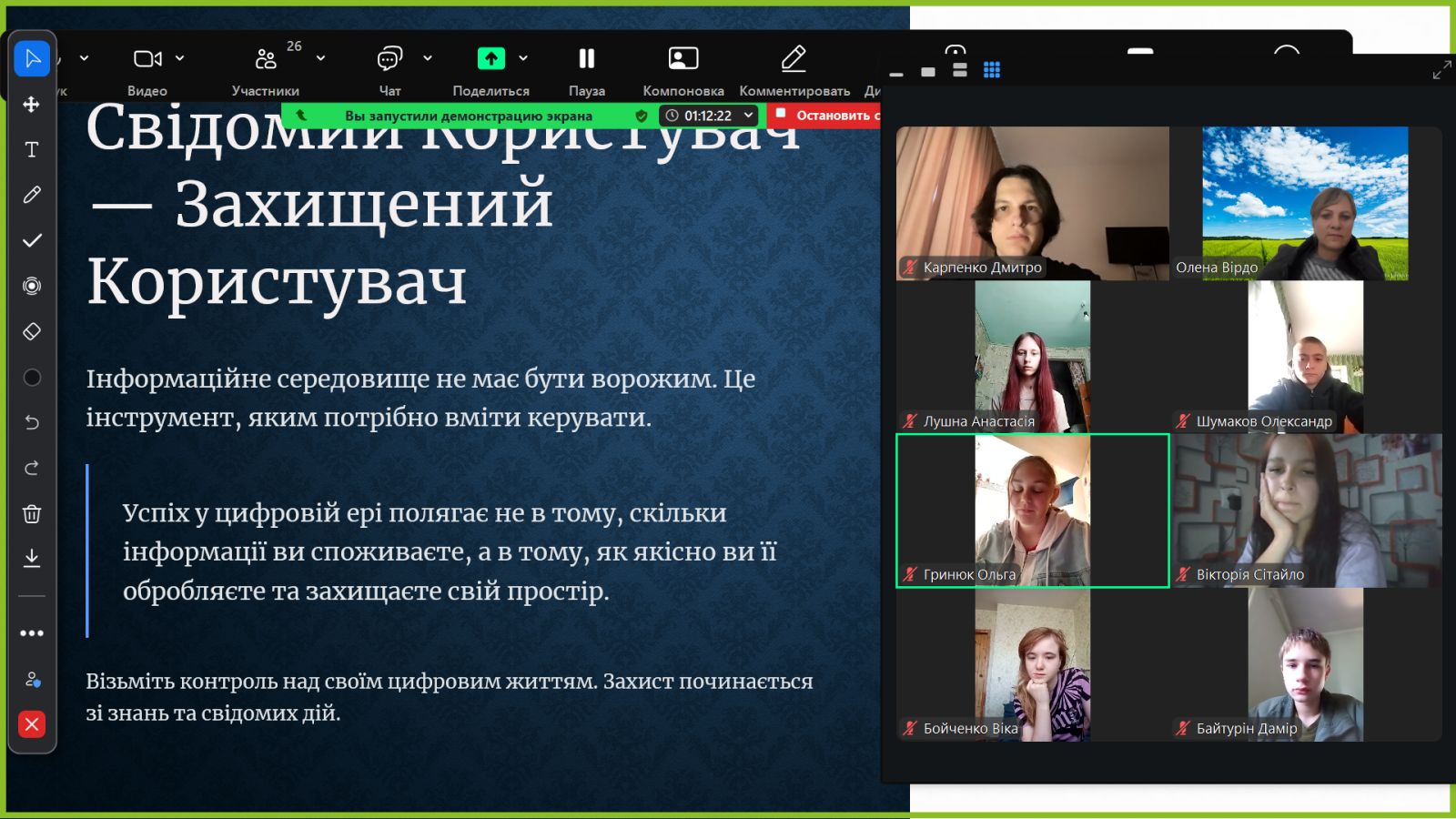Open the Участники dropdown arrow
The image size is (1456, 819).
coord(321,58)
